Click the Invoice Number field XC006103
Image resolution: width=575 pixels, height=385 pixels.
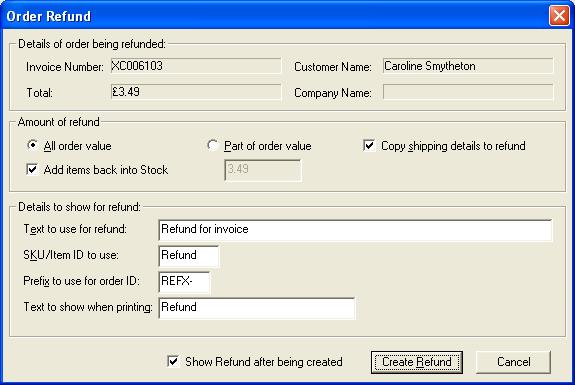coord(196,66)
